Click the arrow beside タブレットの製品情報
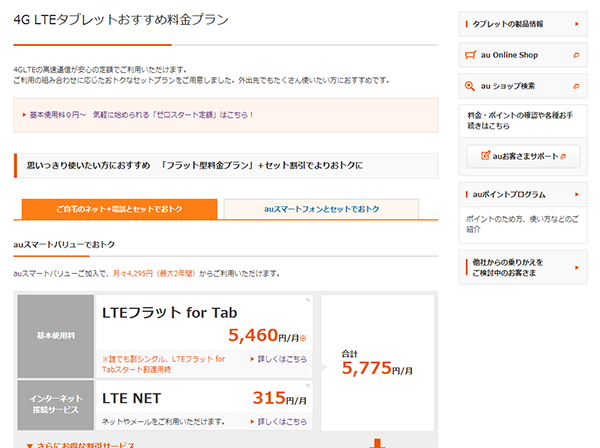The height and width of the screenshot is (448, 600). pos(577,24)
